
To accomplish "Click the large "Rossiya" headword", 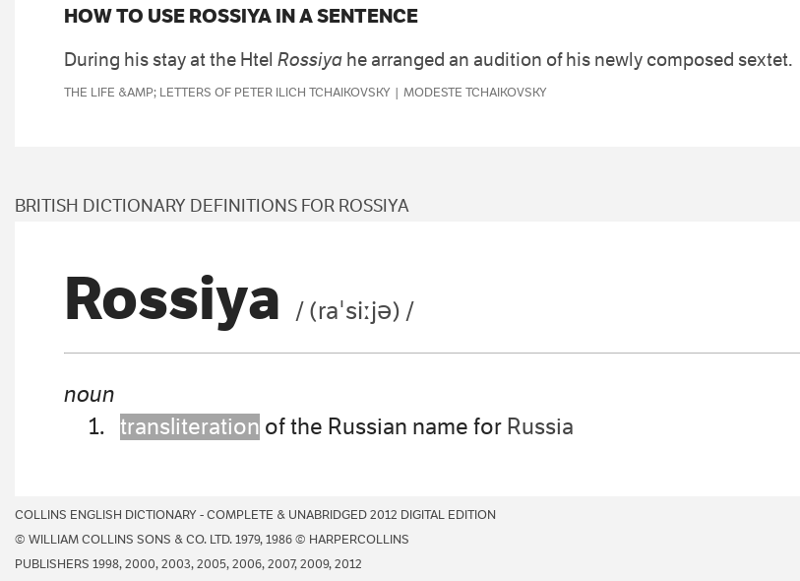I will pyautogui.click(x=172, y=300).
